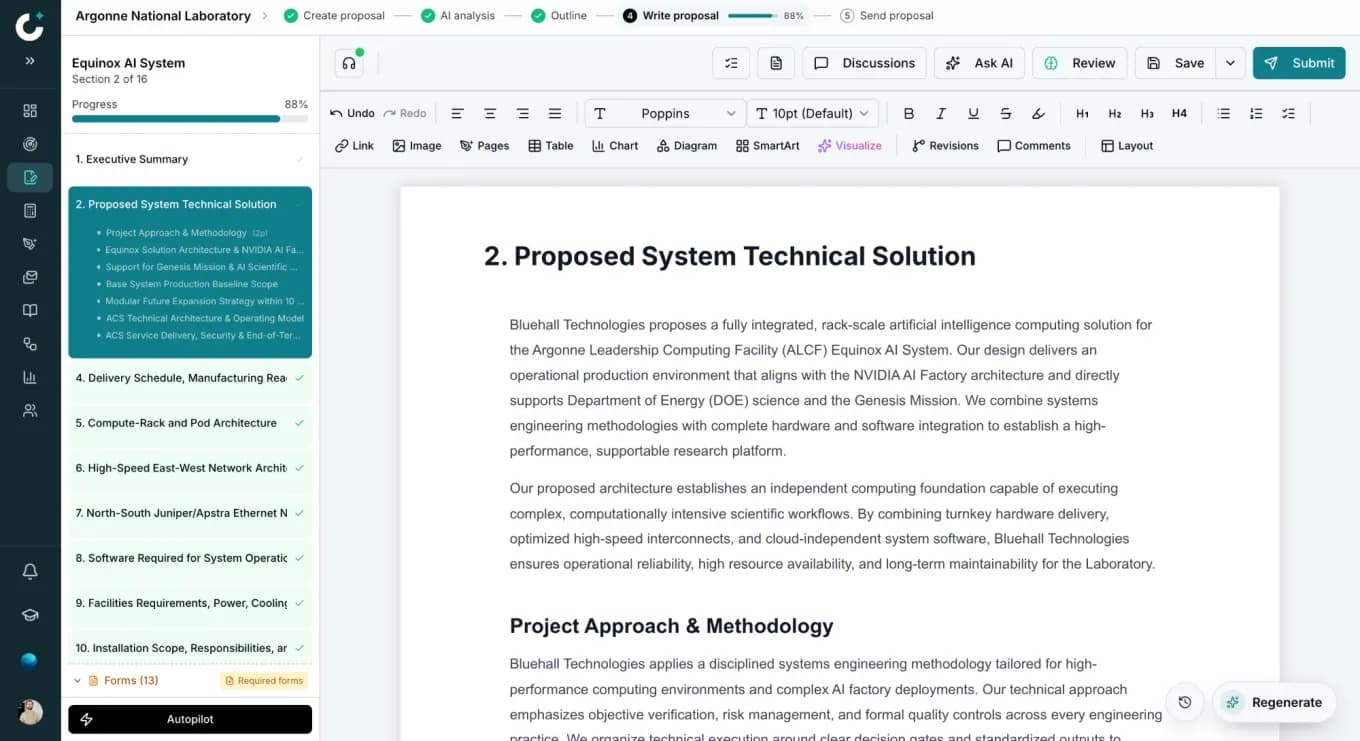1360x741 pixels.
Task: Start Autopilot
Action: pyautogui.click(x=190, y=719)
